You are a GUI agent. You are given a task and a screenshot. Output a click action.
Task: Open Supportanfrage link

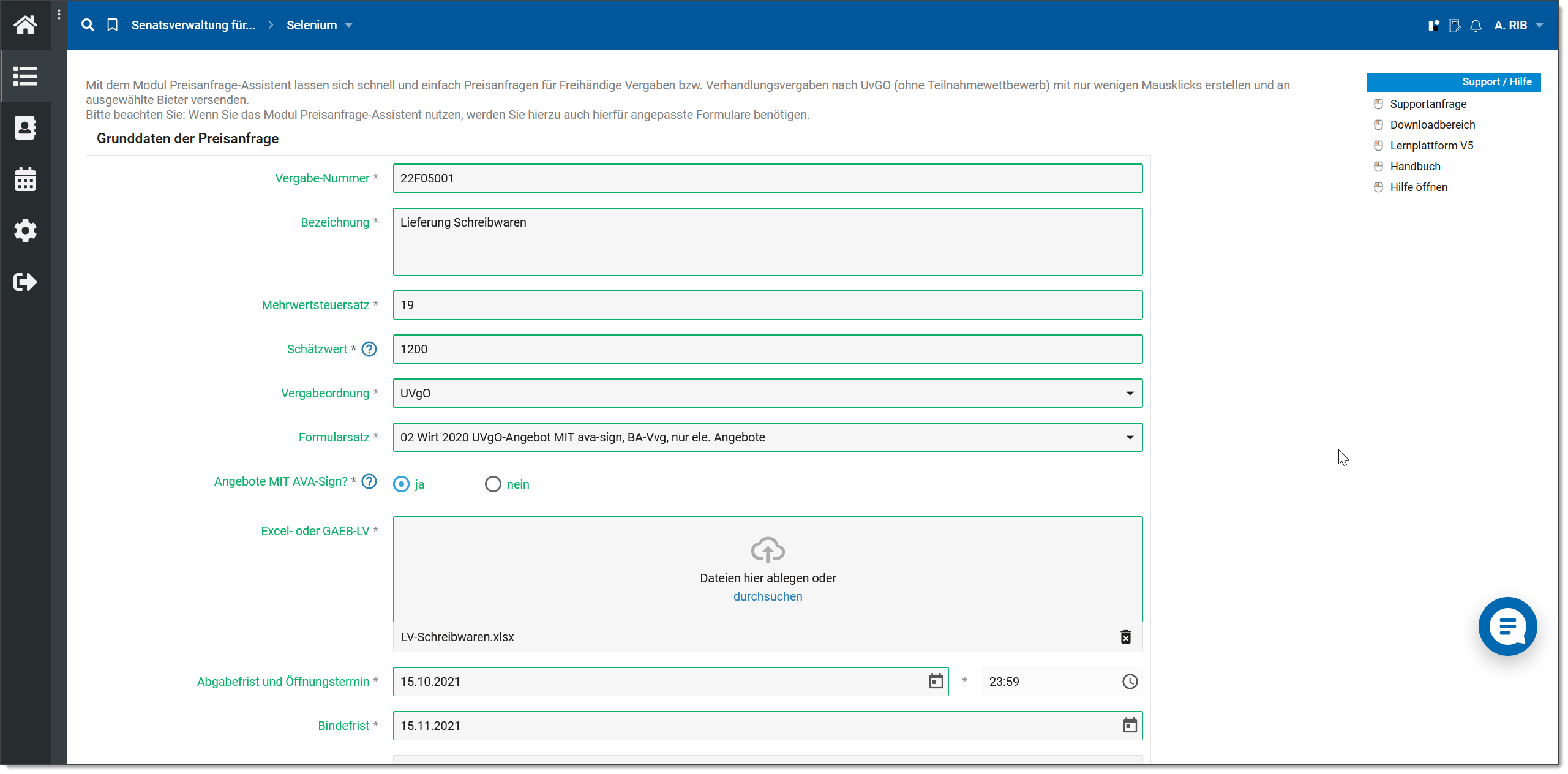click(x=1428, y=104)
